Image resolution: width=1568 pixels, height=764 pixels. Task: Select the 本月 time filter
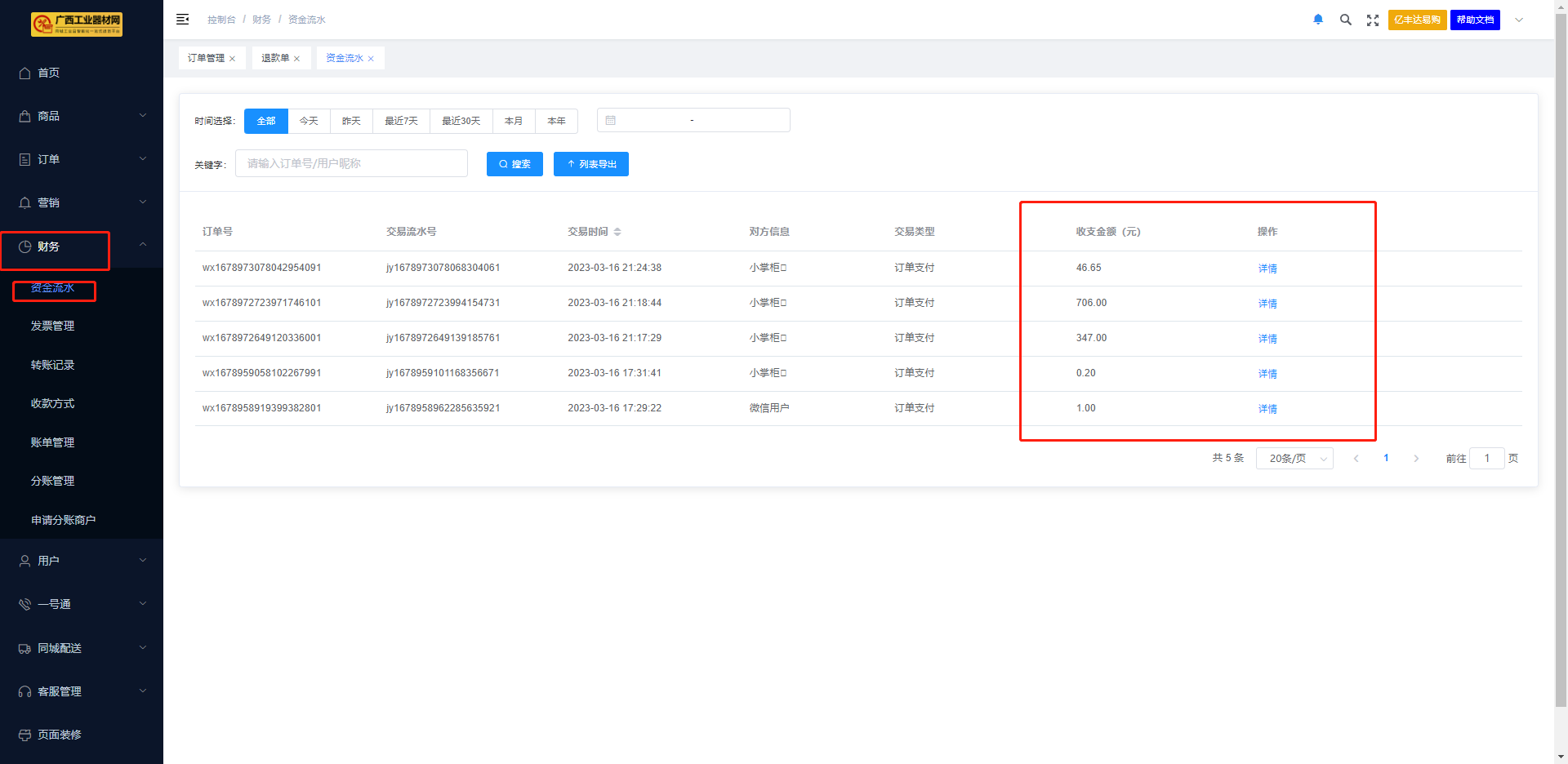point(514,121)
